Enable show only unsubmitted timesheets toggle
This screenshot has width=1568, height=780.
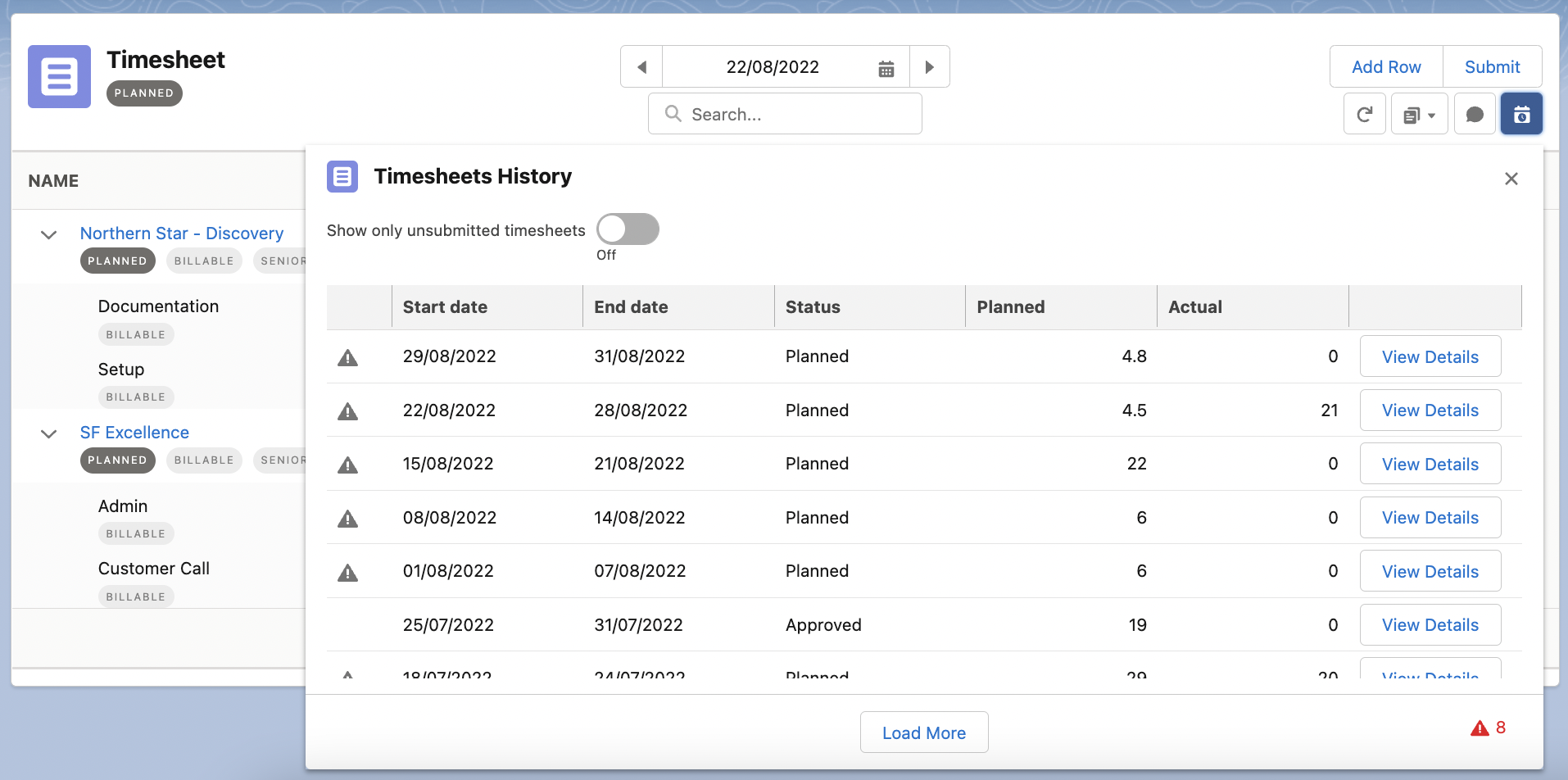tap(628, 229)
